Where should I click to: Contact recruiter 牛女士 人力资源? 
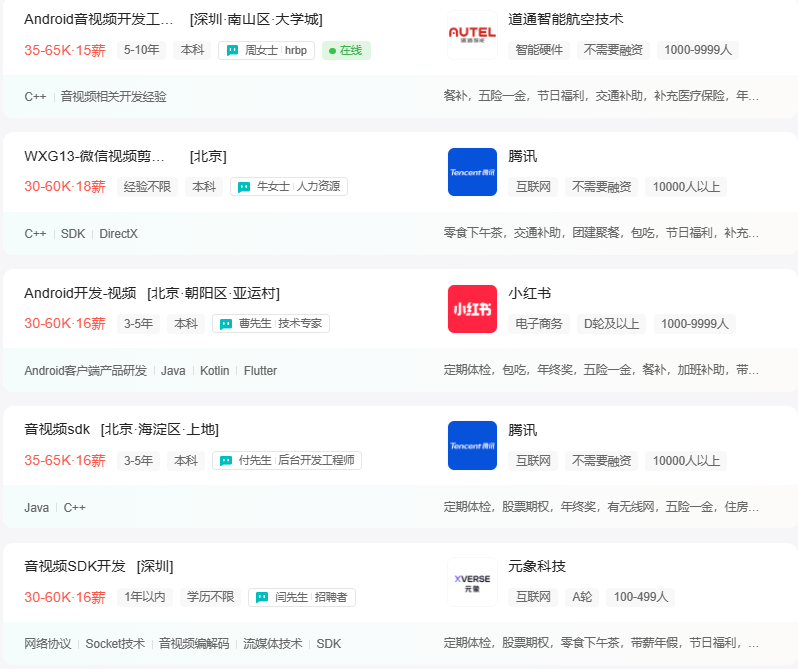tap(289, 187)
